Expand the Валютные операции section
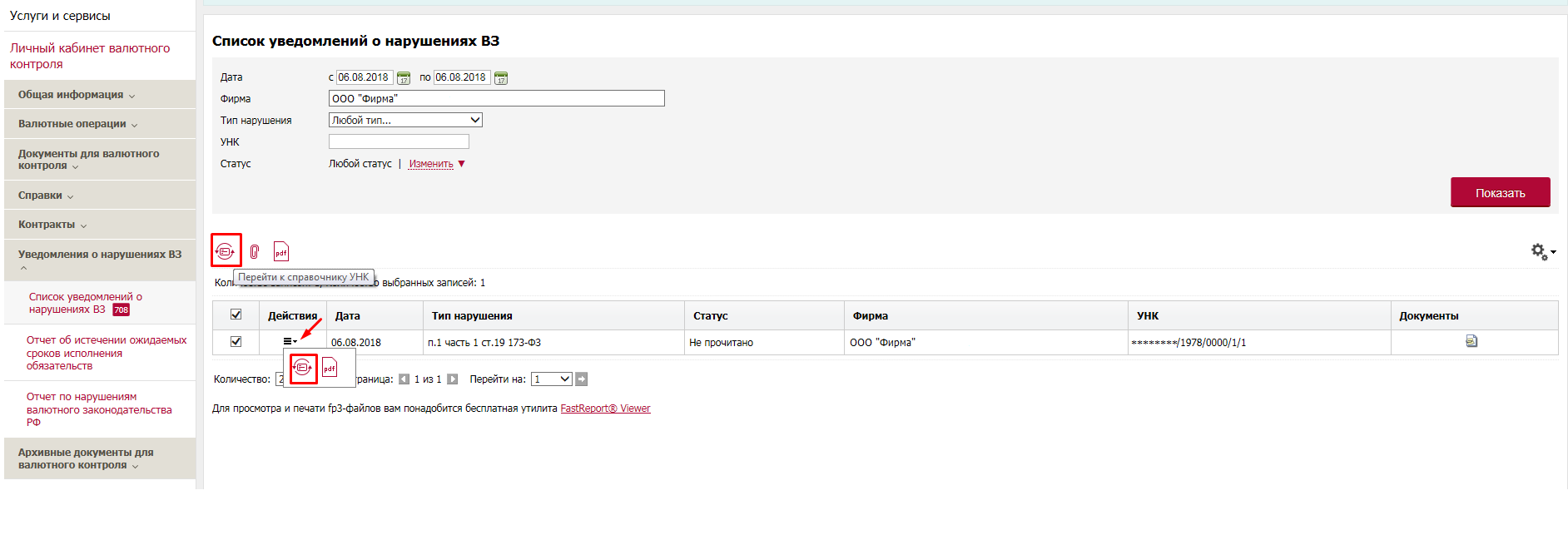 pyautogui.click(x=100, y=124)
